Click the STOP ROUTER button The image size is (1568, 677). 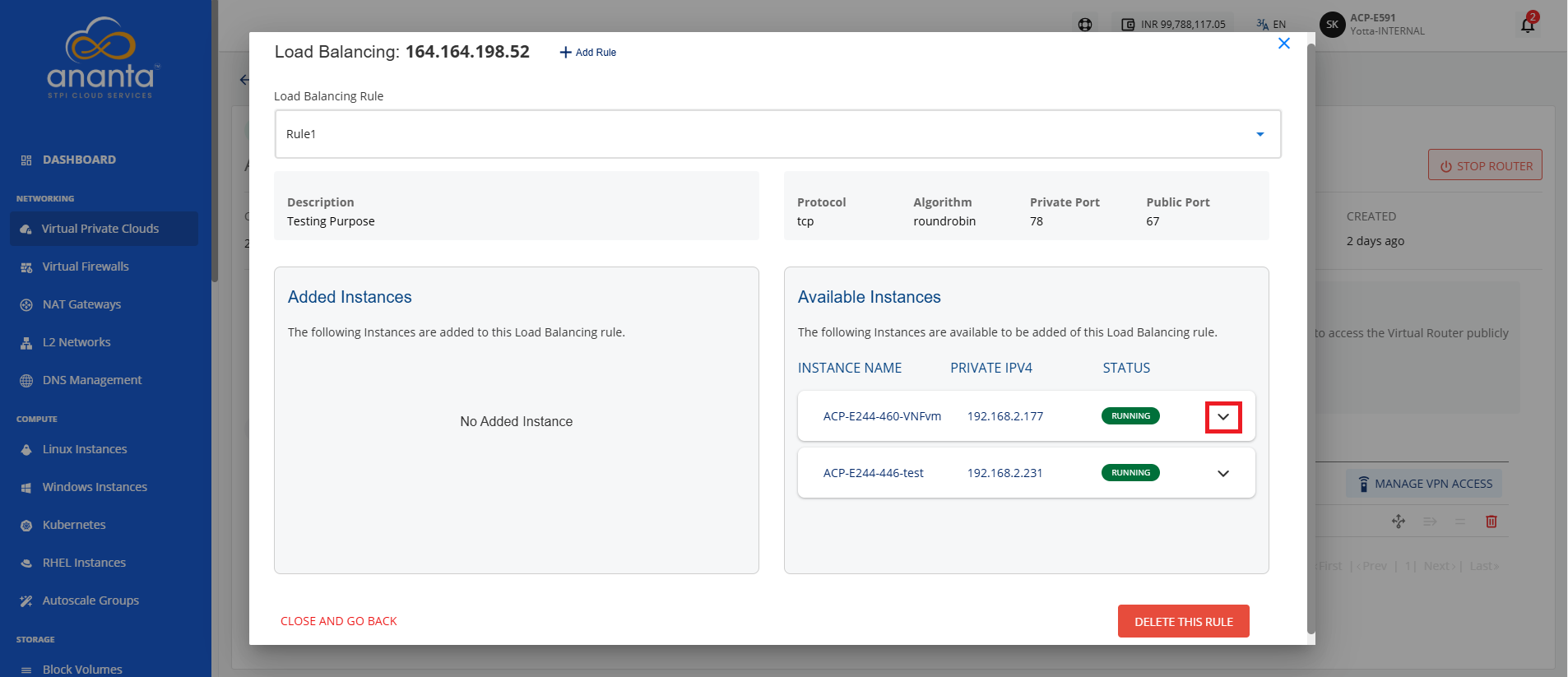pyautogui.click(x=1485, y=165)
